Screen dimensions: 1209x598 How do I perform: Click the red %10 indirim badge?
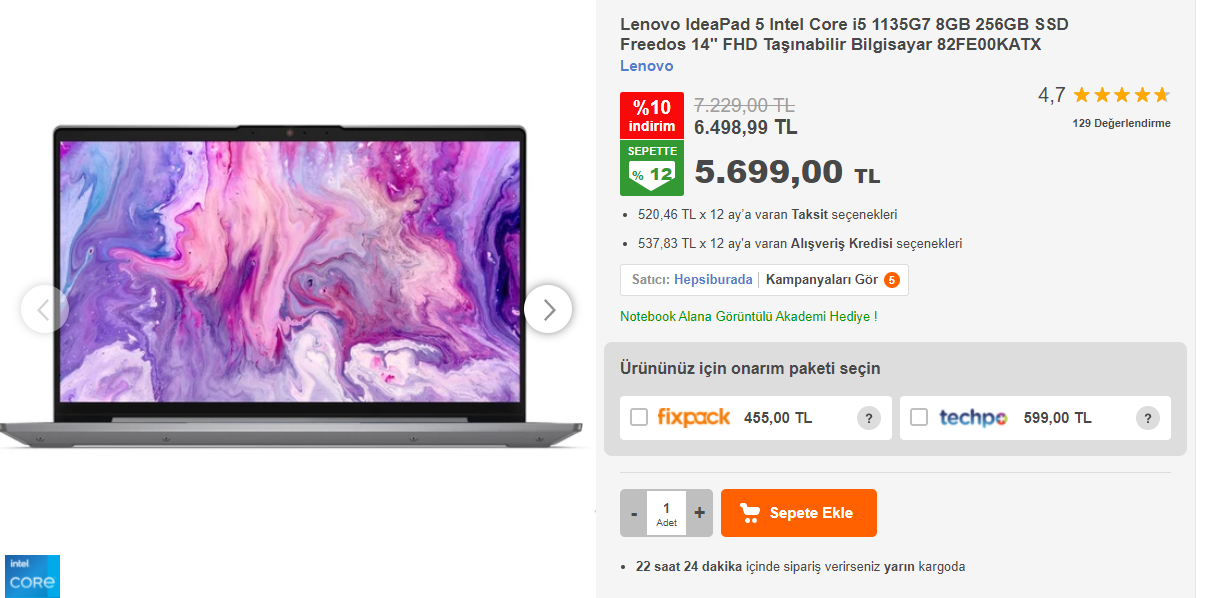652,116
